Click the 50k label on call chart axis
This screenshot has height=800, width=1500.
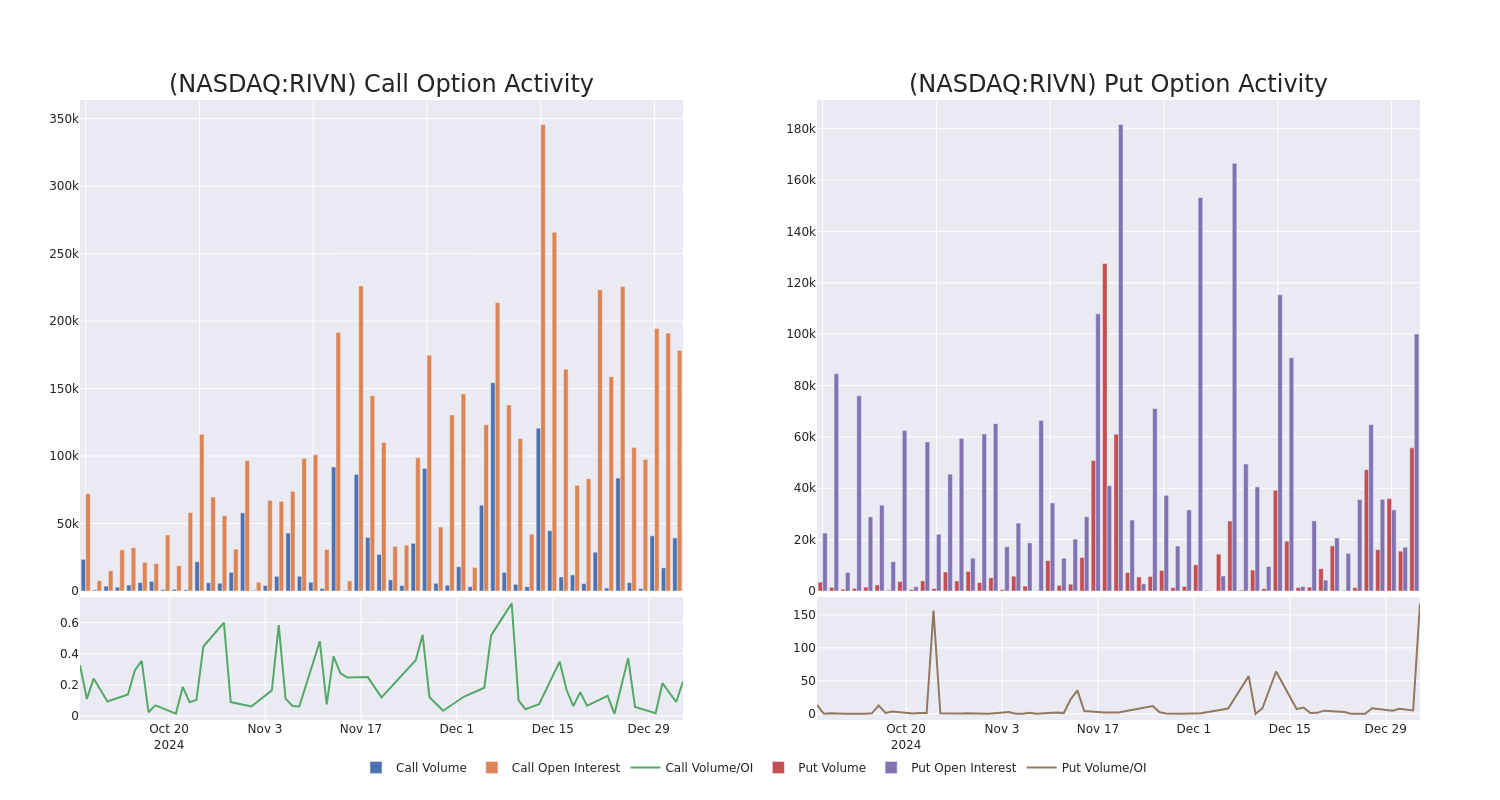click(x=67, y=524)
